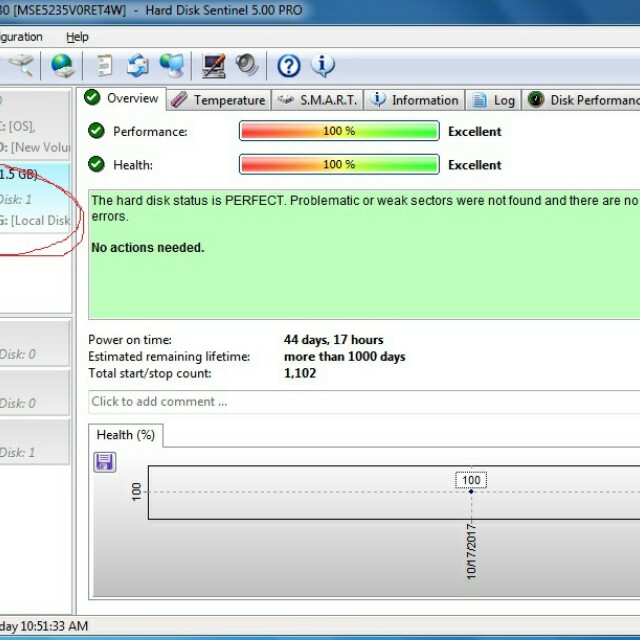640x640 pixels.
Task: Click the Health 100% bar
Action: coord(339,164)
